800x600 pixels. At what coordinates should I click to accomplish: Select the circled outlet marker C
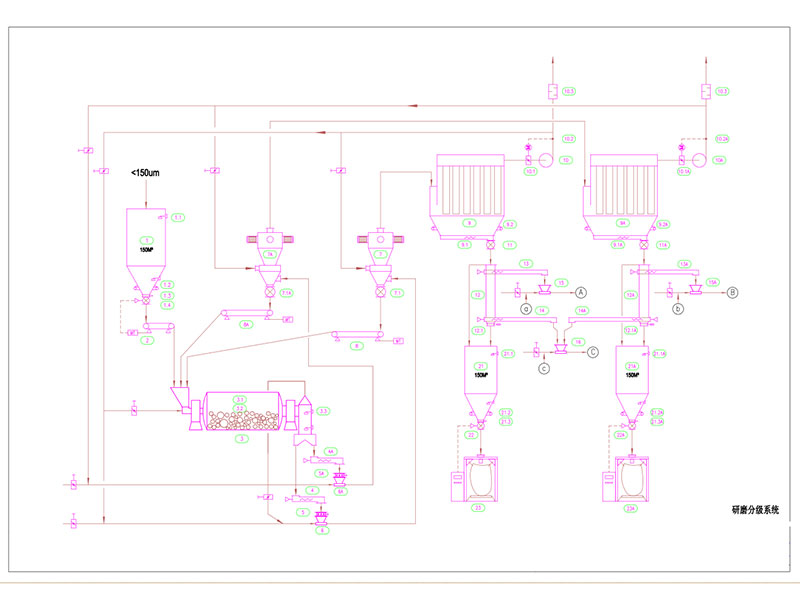tap(593, 351)
